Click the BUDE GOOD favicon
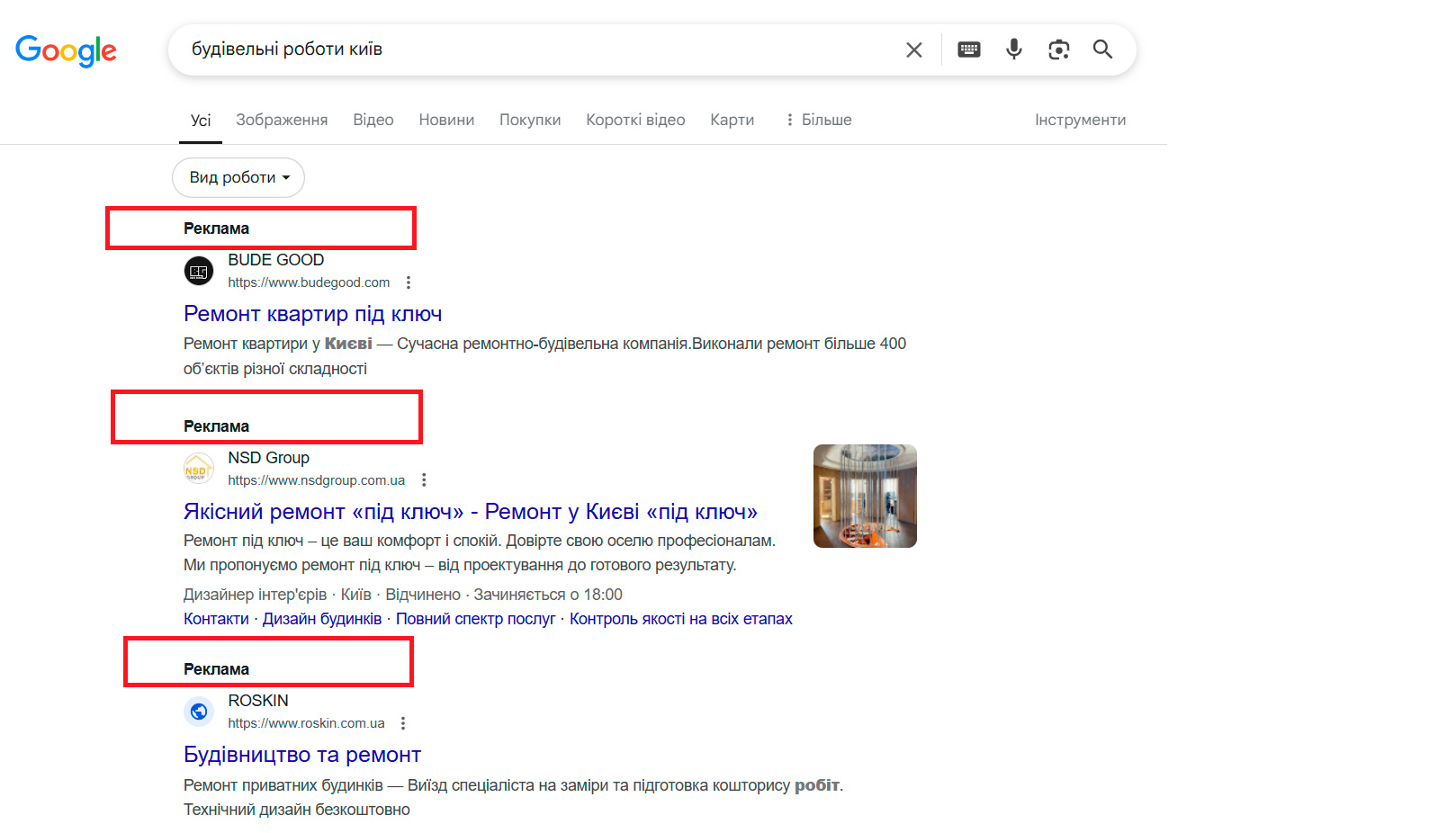This screenshot has width=1456, height=833. pos(199,271)
